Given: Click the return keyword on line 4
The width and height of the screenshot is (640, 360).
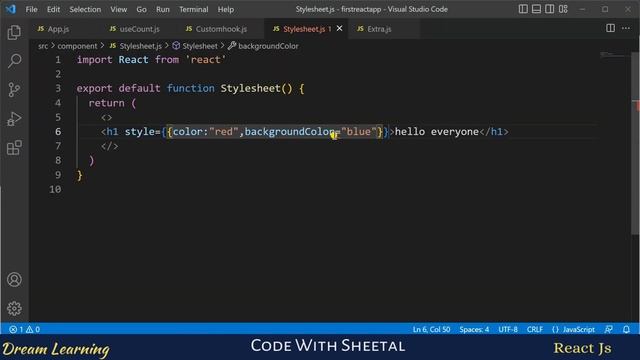Looking at the screenshot, I should pyautogui.click(x=107, y=103).
